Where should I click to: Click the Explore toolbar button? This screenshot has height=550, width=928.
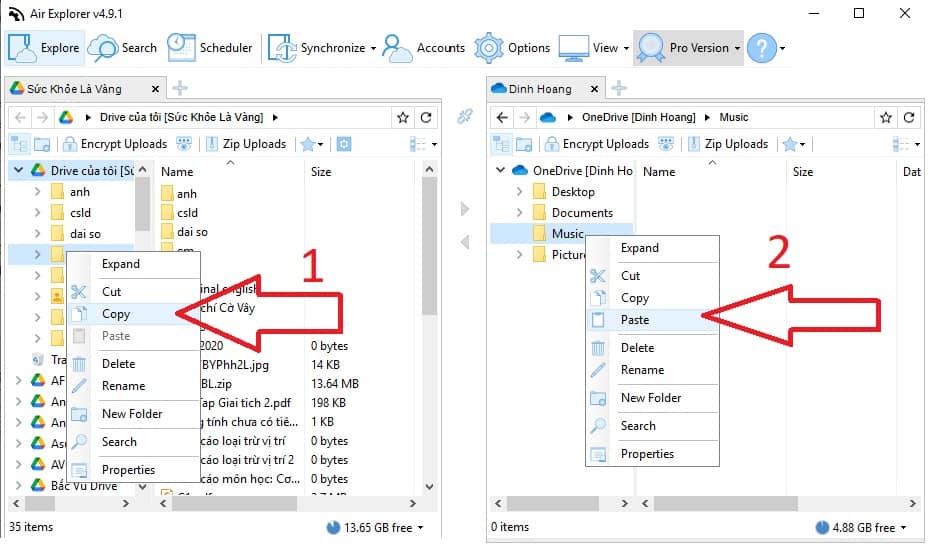[x=46, y=47]
